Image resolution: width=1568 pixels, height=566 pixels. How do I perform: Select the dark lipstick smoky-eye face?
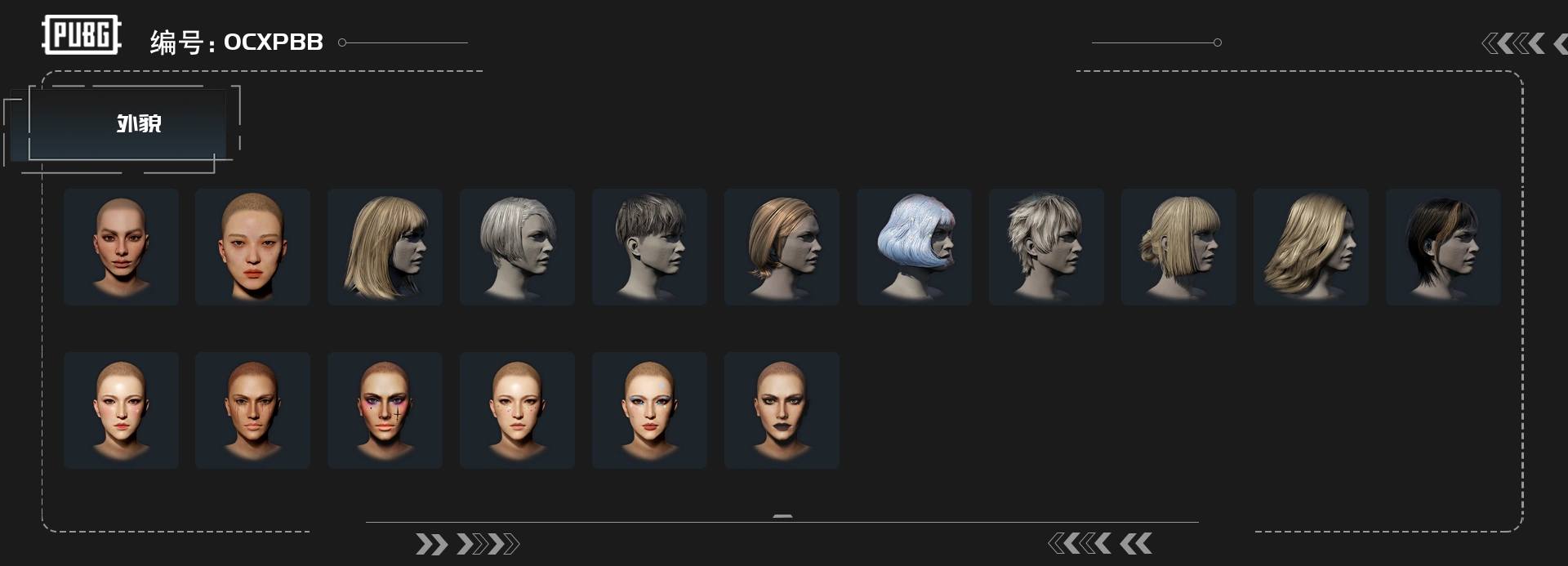782,410
